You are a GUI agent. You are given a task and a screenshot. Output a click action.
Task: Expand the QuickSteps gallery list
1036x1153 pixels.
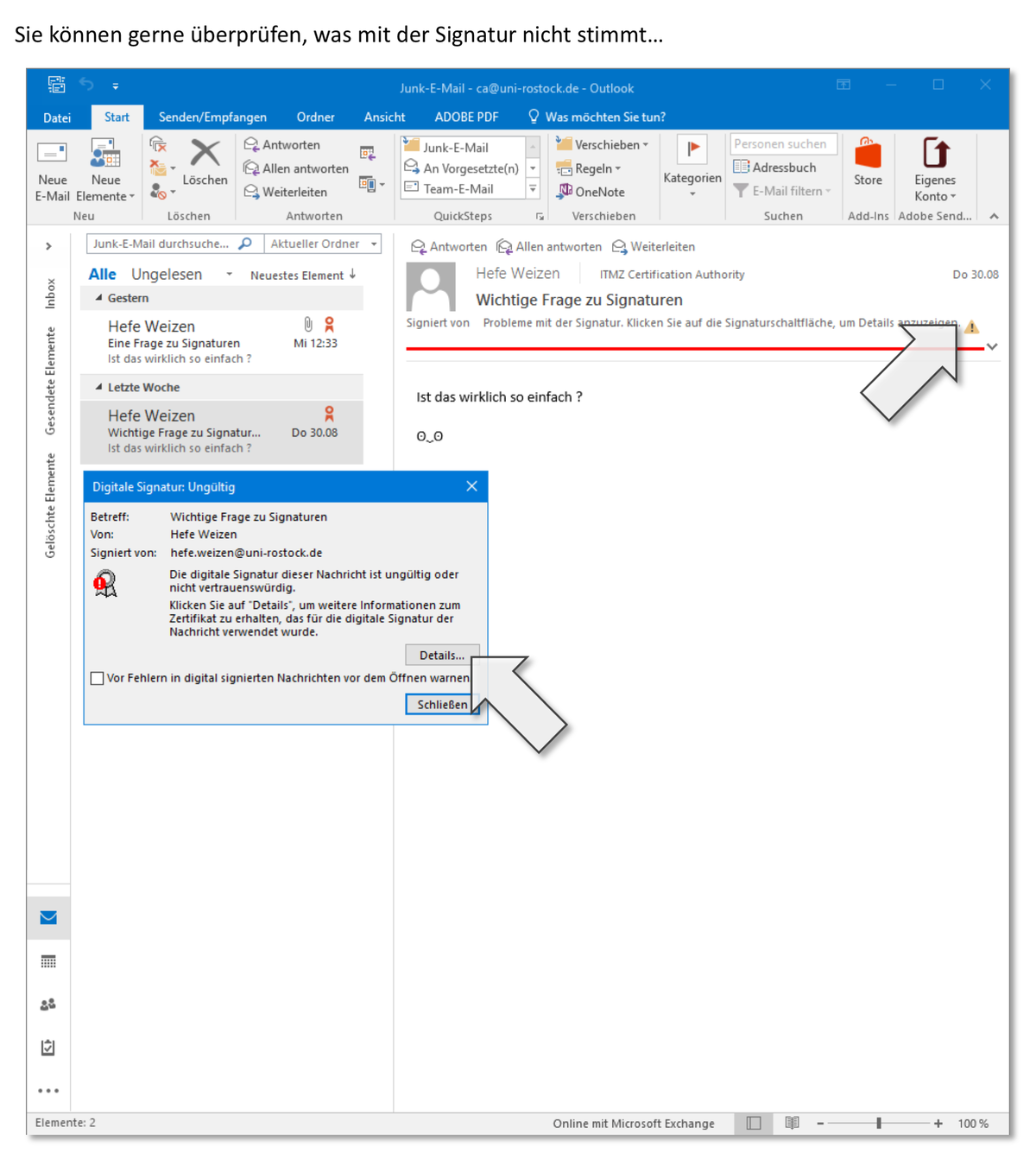[533, 189]
